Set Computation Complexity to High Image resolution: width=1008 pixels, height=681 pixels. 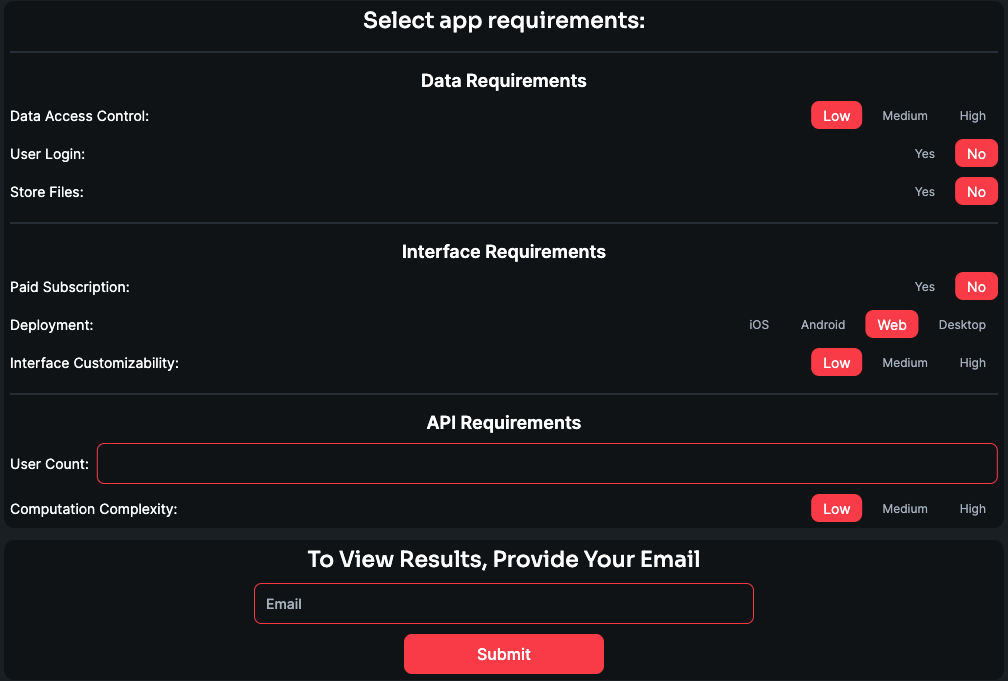click(972, 508)
